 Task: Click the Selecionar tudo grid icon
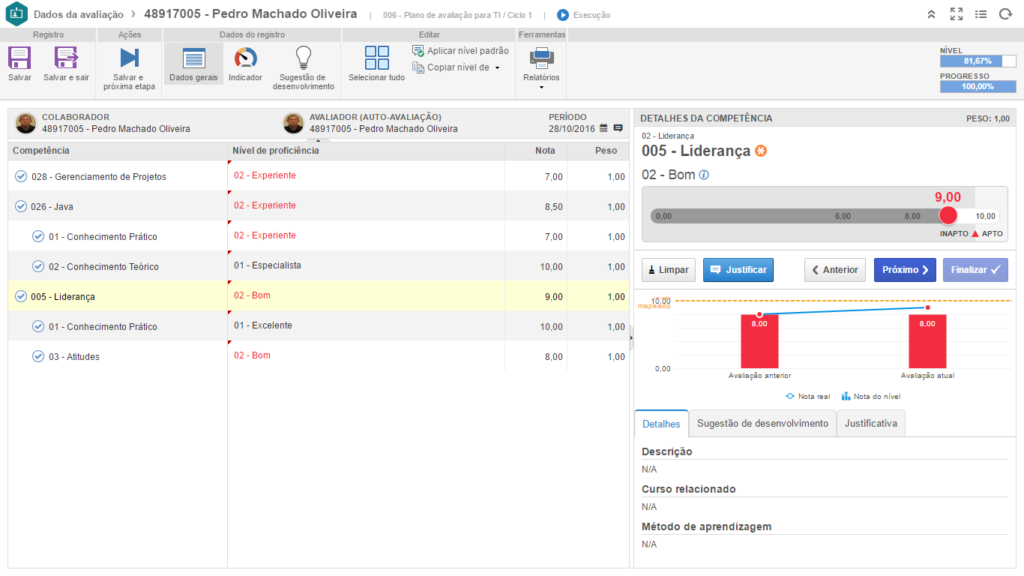click(x=376, y=58)
